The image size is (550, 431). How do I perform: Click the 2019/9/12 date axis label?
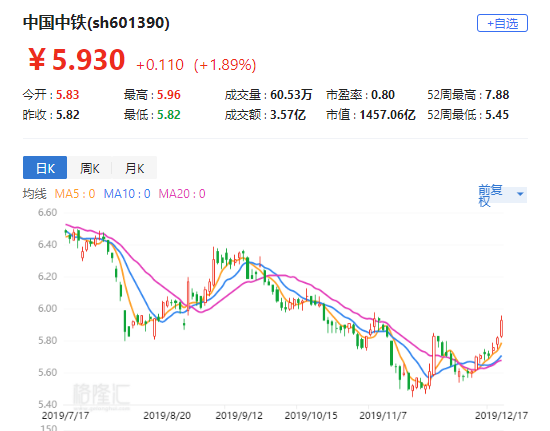[x=239, y=416]
